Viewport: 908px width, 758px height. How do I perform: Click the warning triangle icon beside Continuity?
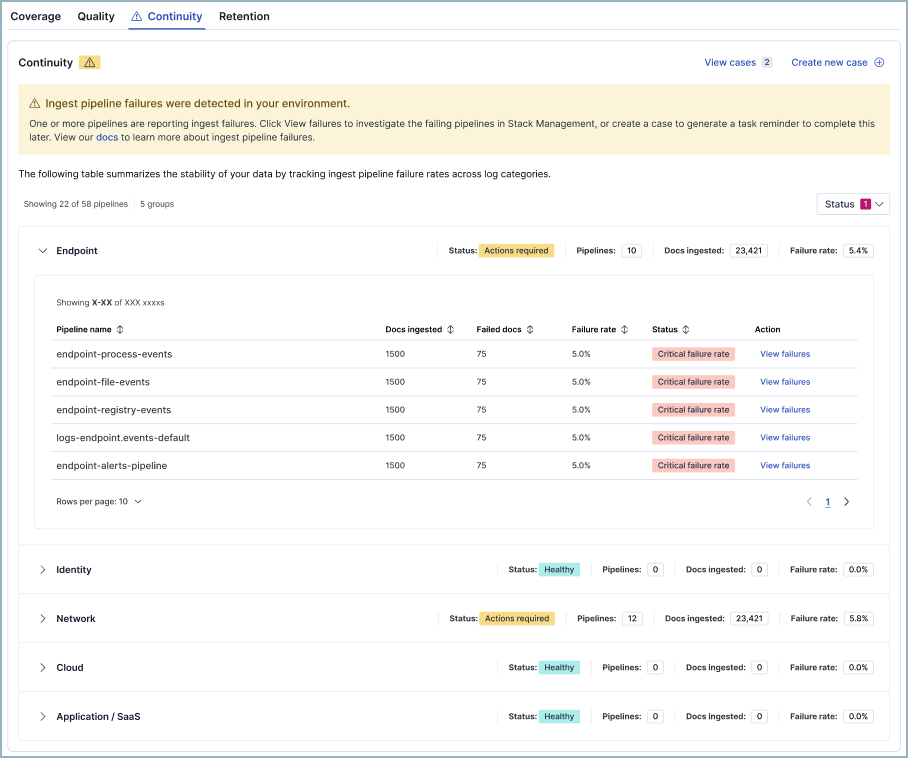point(88,62)
